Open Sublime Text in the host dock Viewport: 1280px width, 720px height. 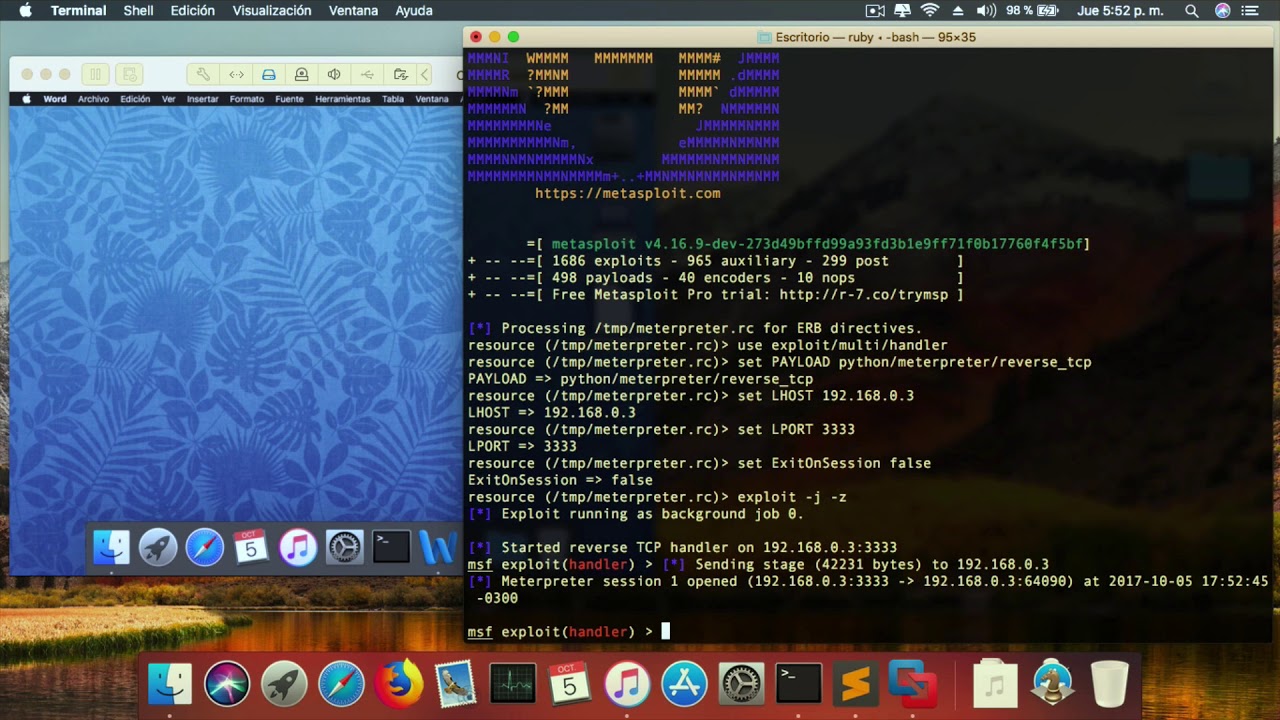(856, 684)
